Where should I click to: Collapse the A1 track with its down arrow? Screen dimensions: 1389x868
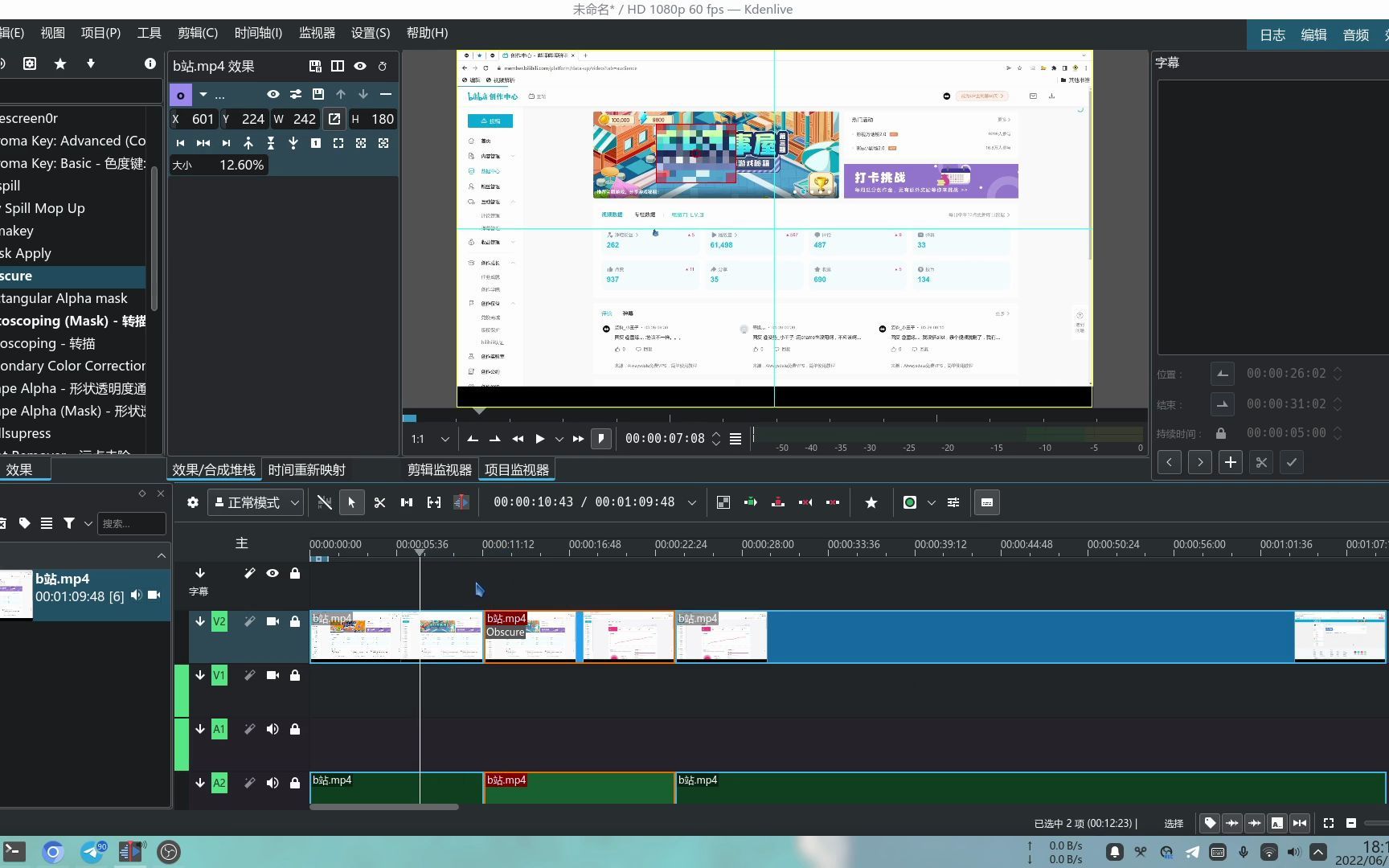200,729
